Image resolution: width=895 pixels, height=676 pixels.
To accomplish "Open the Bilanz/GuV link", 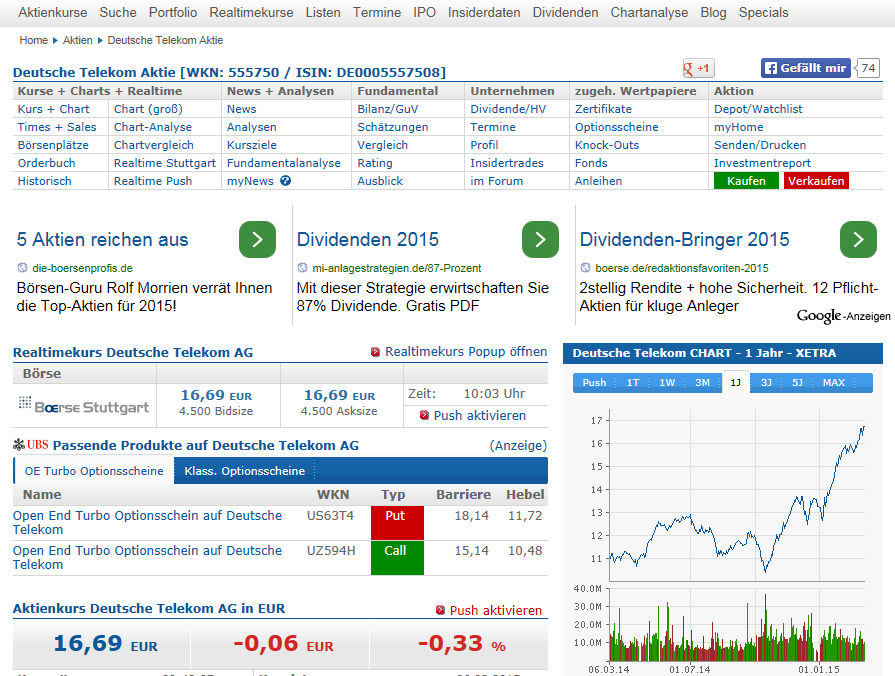I will coord(388,108).
